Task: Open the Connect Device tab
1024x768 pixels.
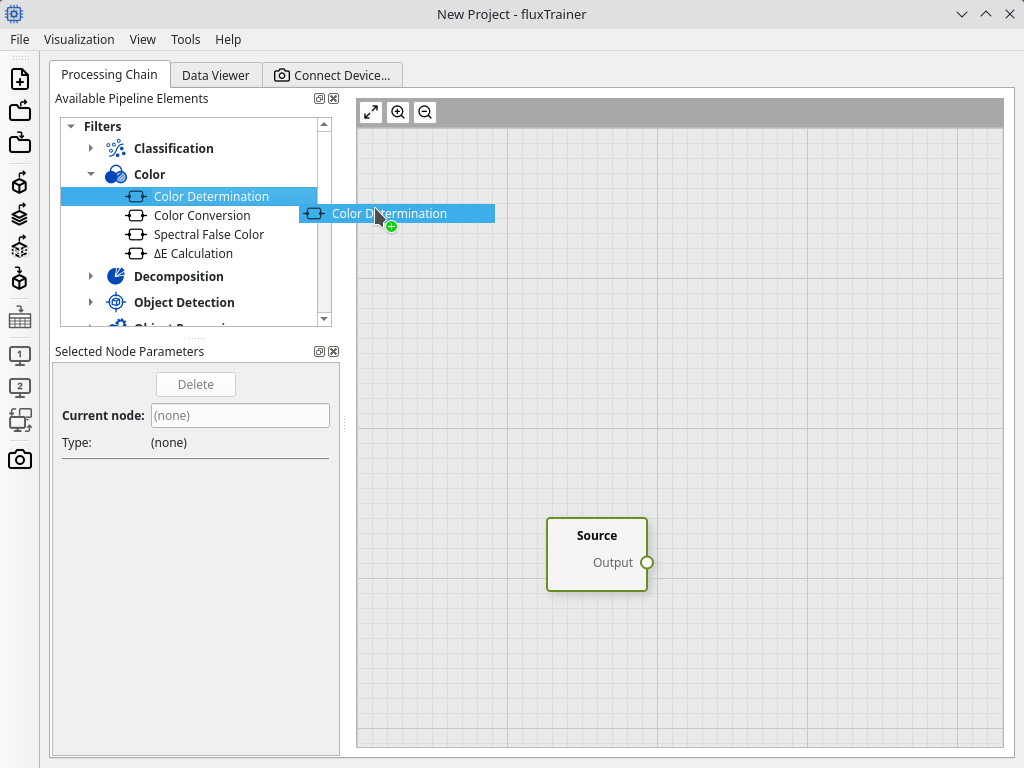Action: 332,75
